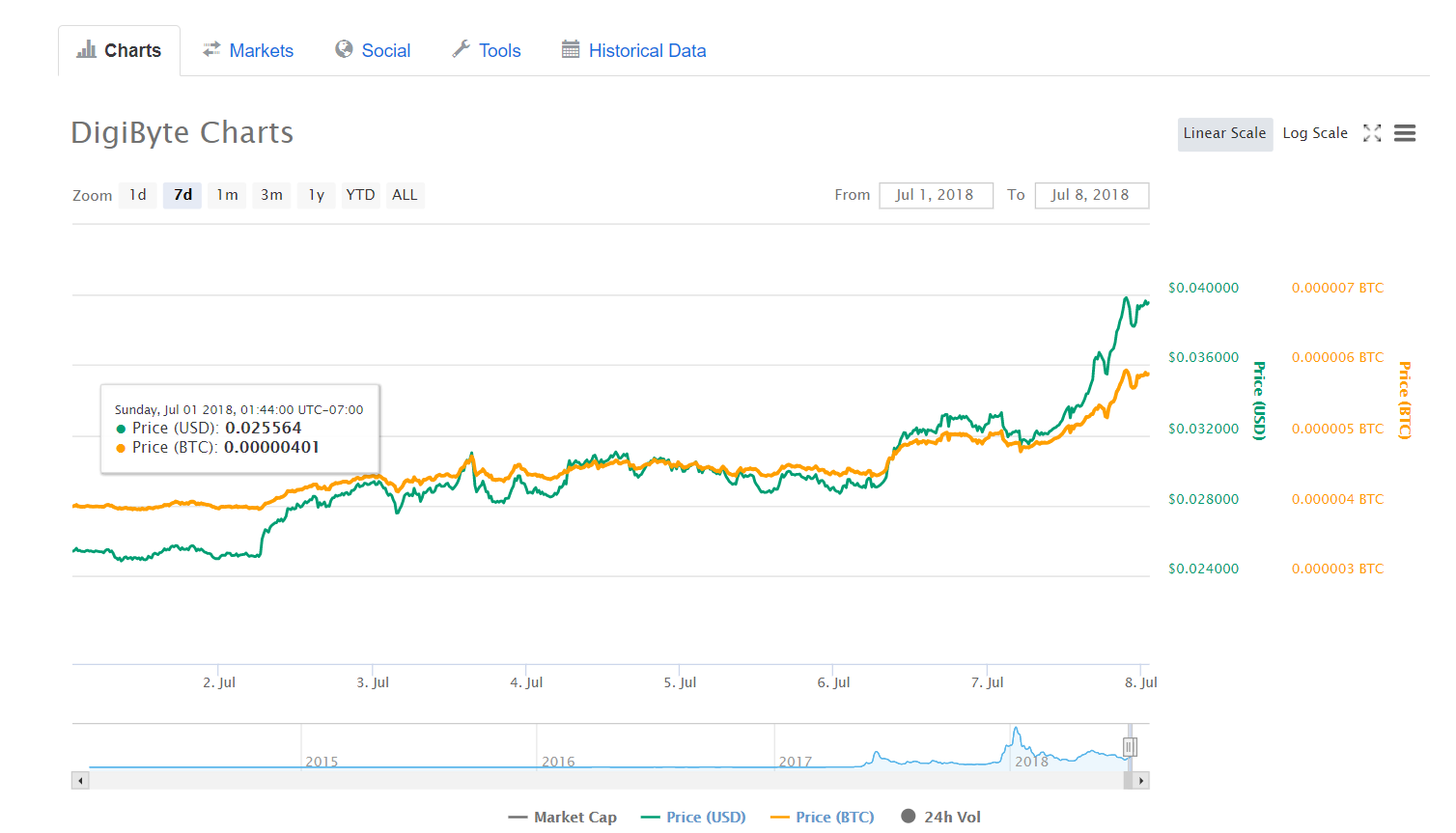The height and width of the screenshot is (833, 1456).
Task: Switch to the Markets tab
Action: (248, 50)
